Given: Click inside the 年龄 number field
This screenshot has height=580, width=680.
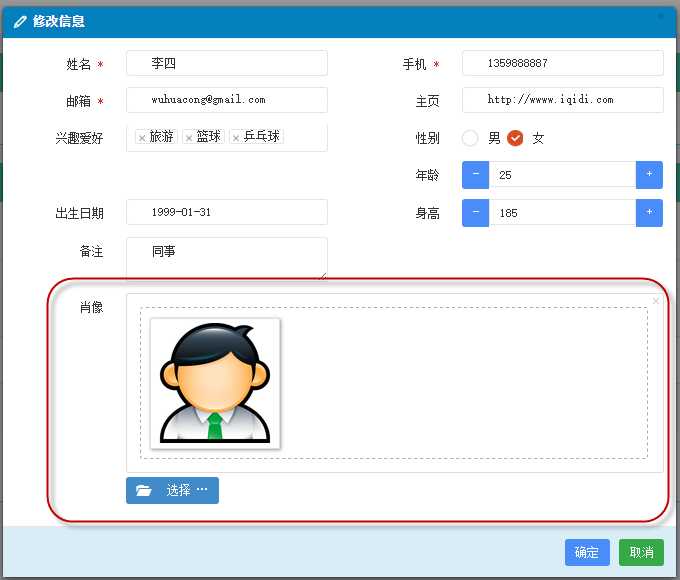Looking at the screenshot, I should point(562,175).
